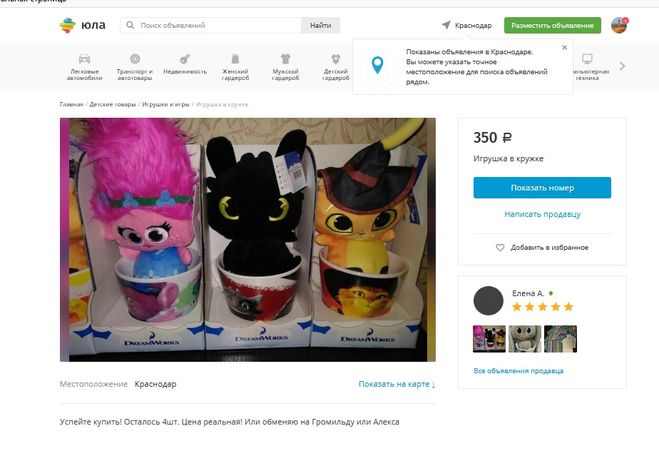
Task: Open the Мужской гардероб shirt icon
Action: coord(285,59)
